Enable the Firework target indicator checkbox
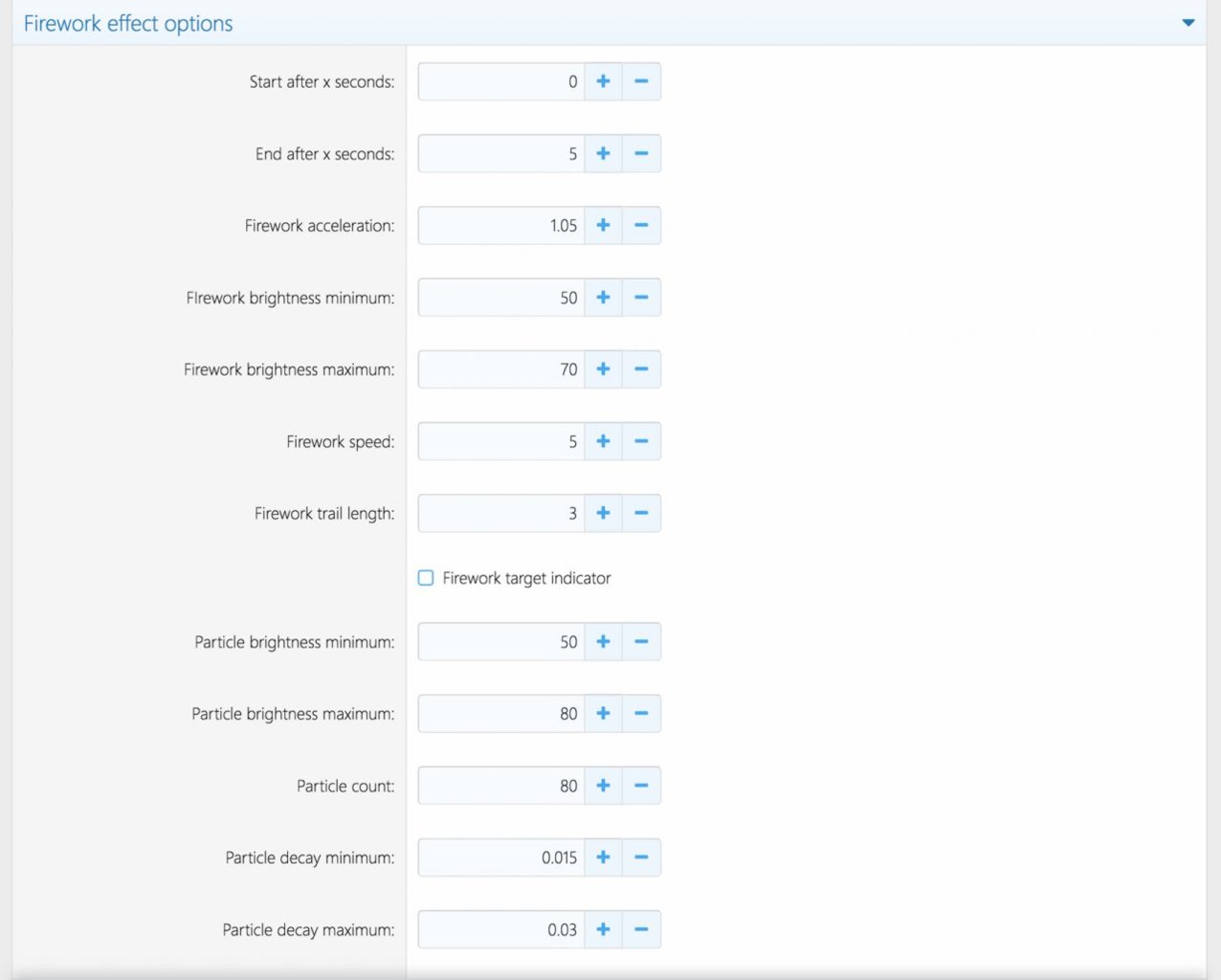The width and height of the screenshot is (1221, 980). pos(426,578)
